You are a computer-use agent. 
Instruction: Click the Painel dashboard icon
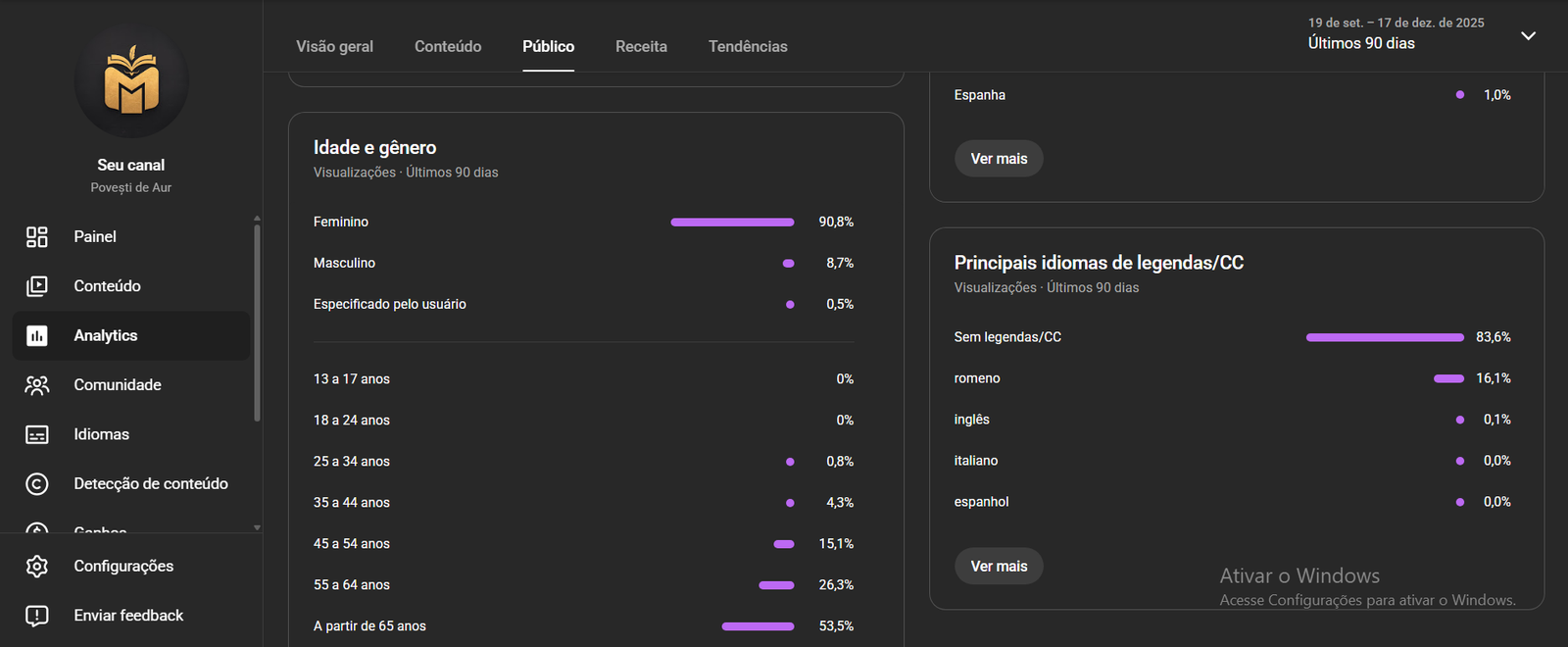tap(37, 236)
